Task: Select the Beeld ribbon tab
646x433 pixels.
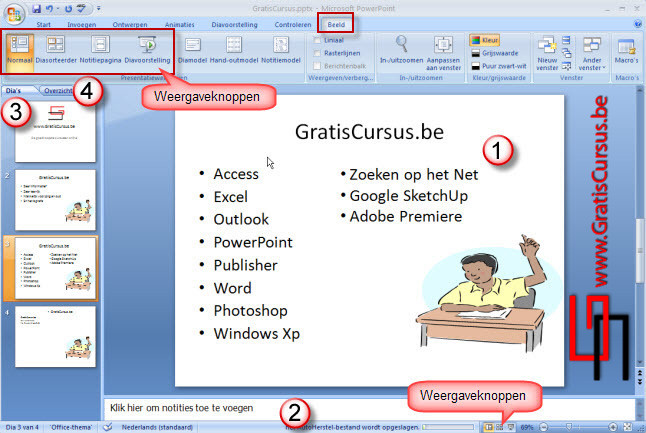Action: pos(336,25)
